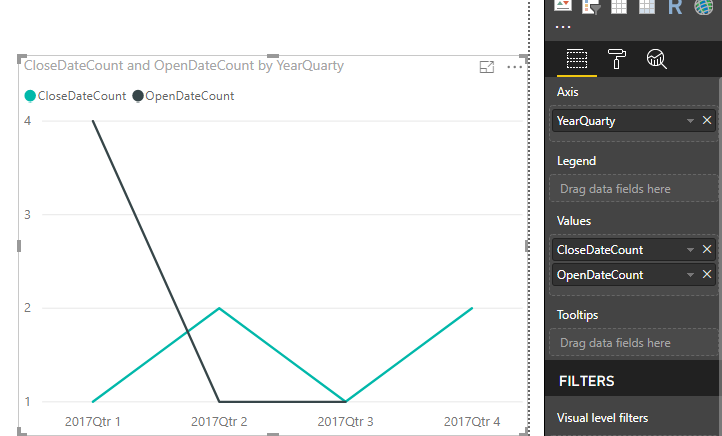Click the Legend section label

[x=576, y=161]
